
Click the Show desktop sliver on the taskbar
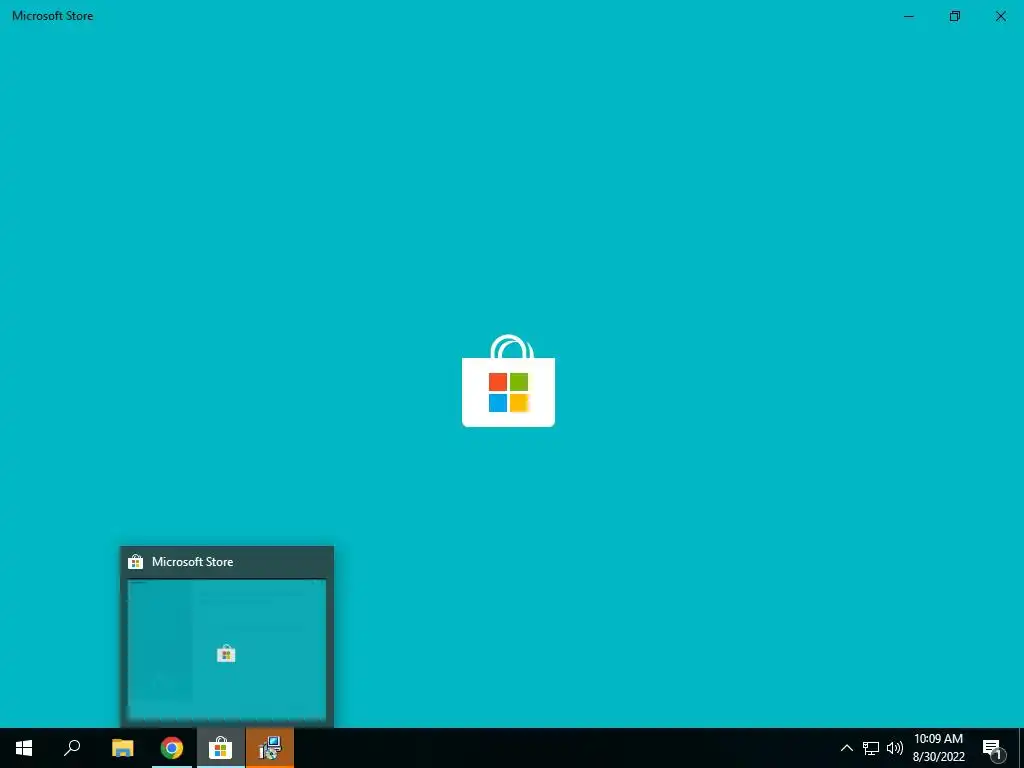click(x=1021, y=748)
